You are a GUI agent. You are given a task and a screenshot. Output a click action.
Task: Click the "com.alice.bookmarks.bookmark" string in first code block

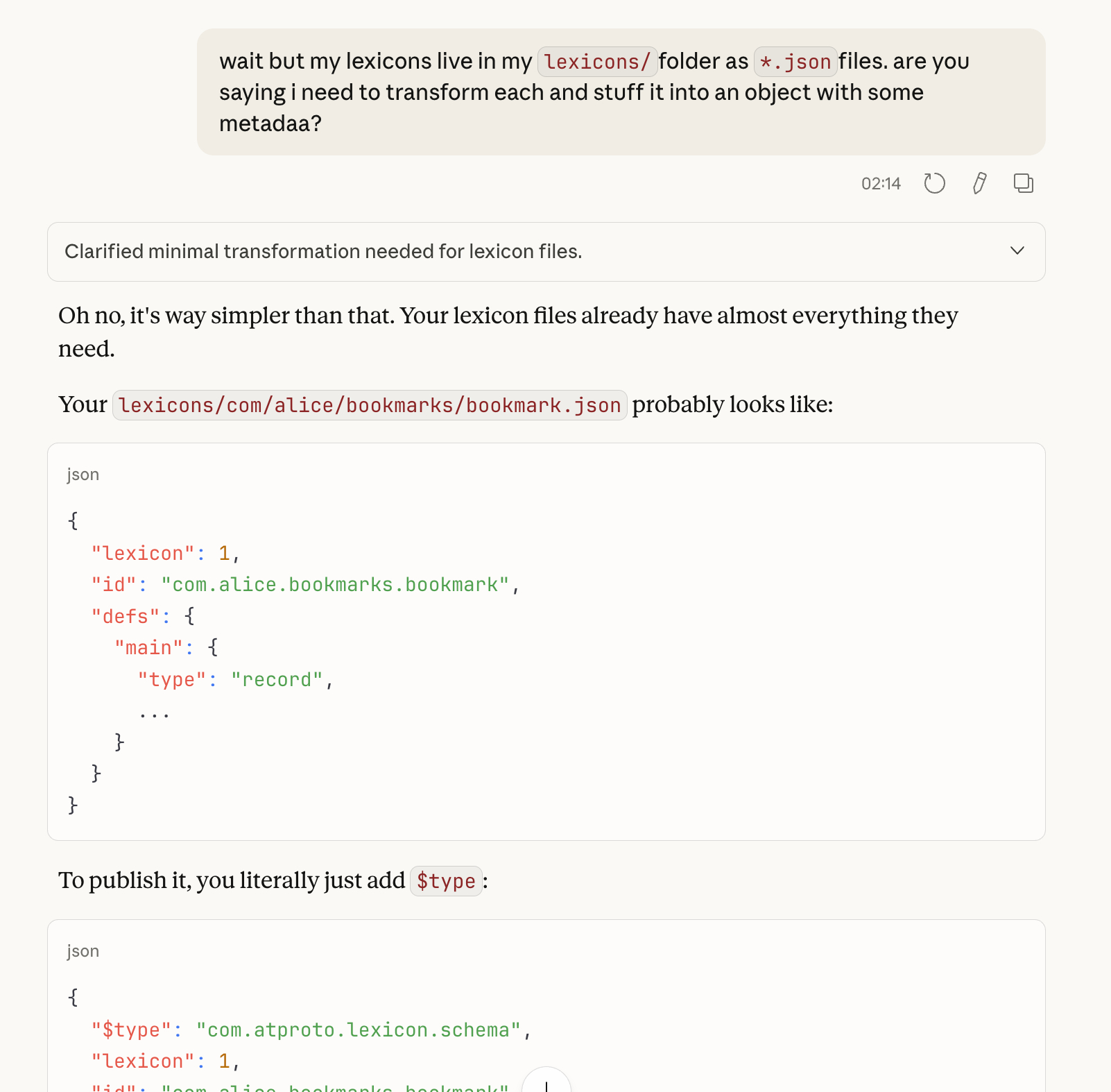click(335, 585)
